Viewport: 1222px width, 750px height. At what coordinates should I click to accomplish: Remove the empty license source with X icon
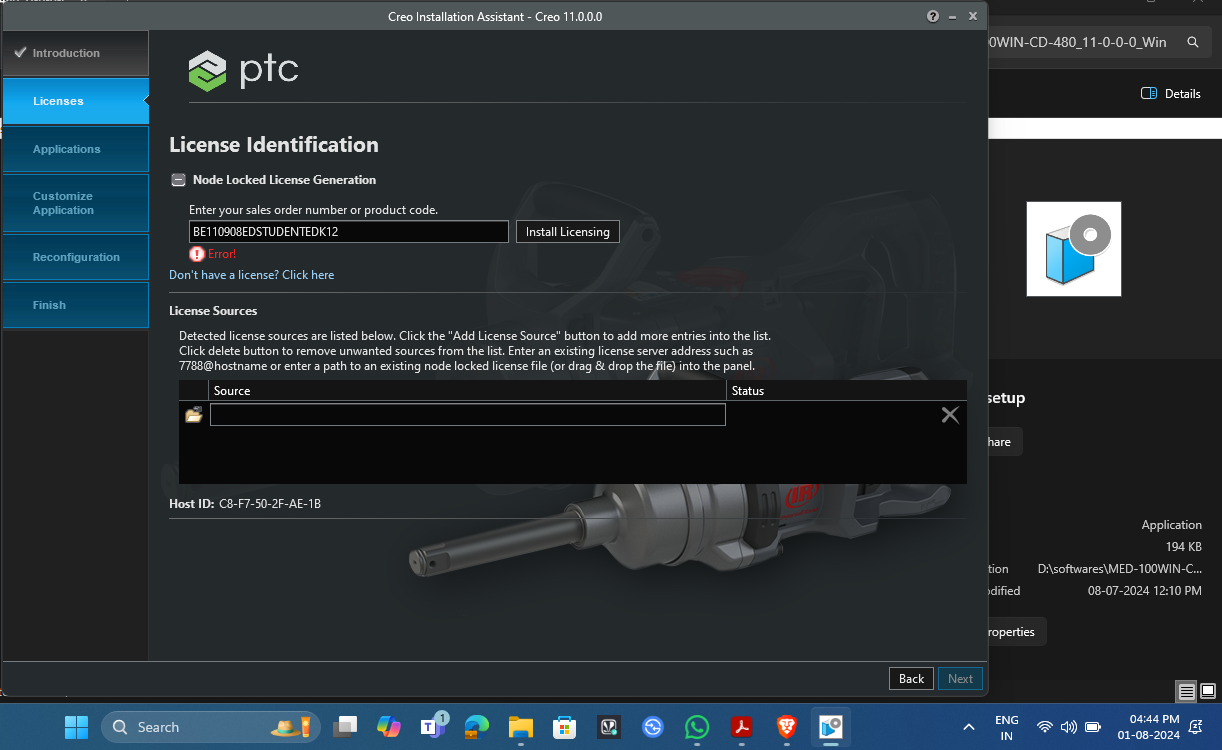(949, 414)
